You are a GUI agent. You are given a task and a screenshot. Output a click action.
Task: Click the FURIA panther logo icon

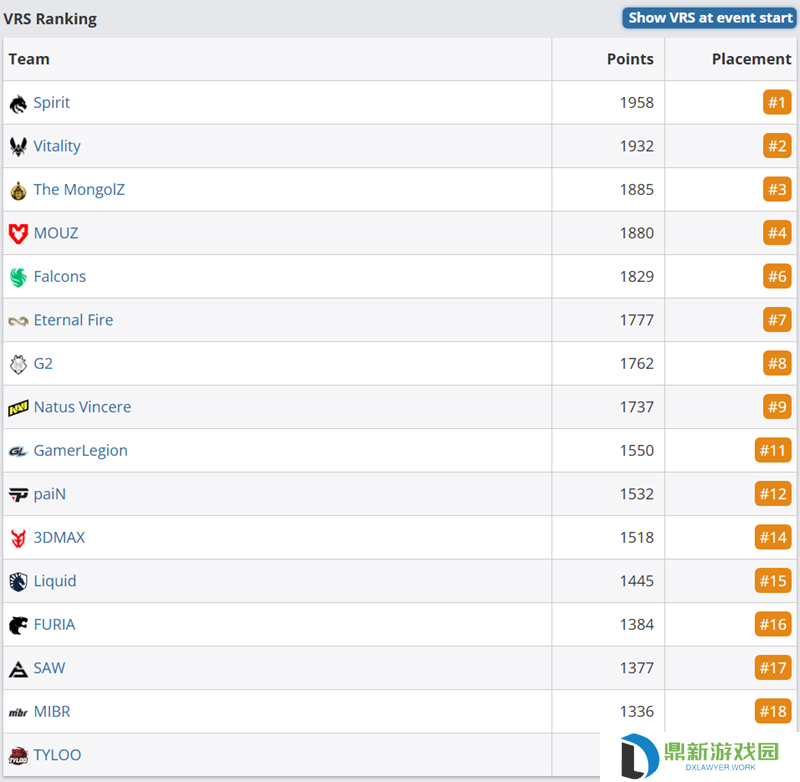18,625
